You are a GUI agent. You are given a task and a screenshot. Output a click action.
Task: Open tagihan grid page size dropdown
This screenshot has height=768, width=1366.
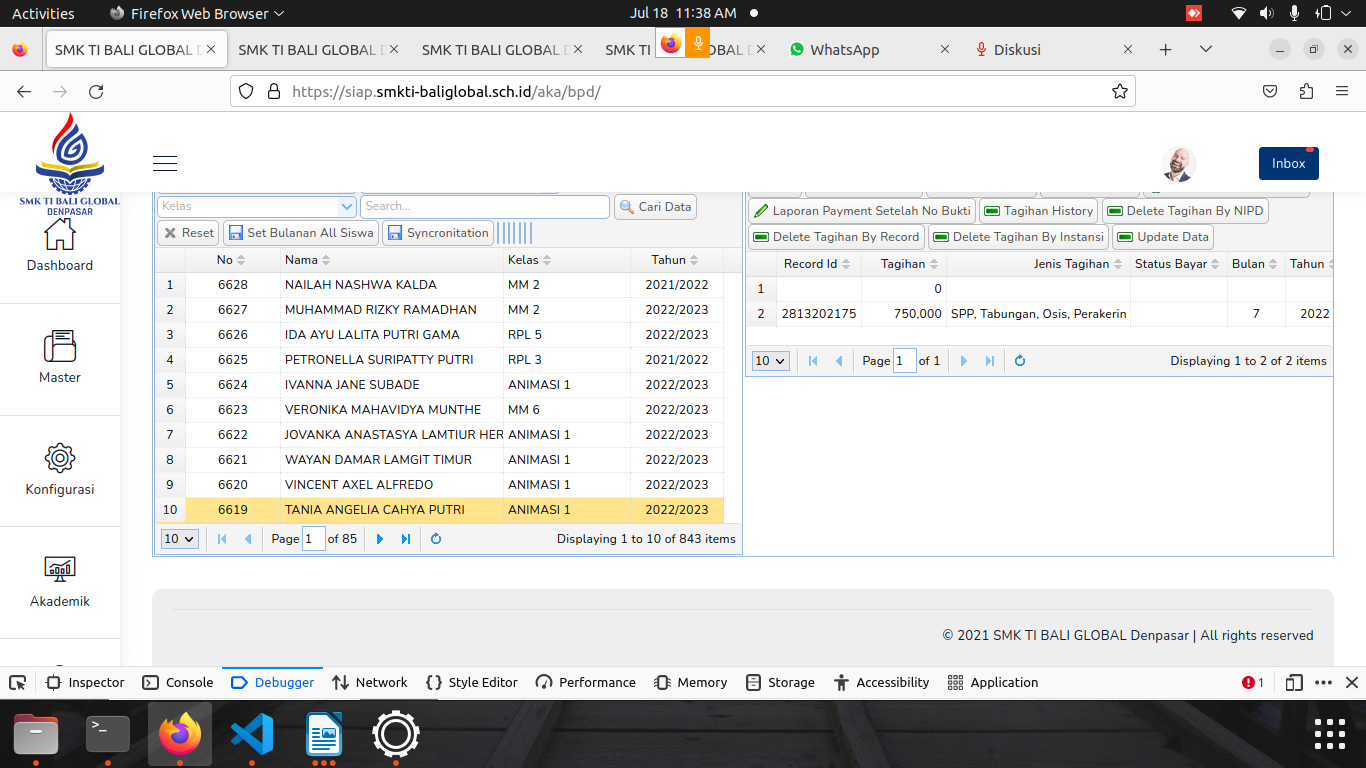pyautogui.click(x=770, y=361)
